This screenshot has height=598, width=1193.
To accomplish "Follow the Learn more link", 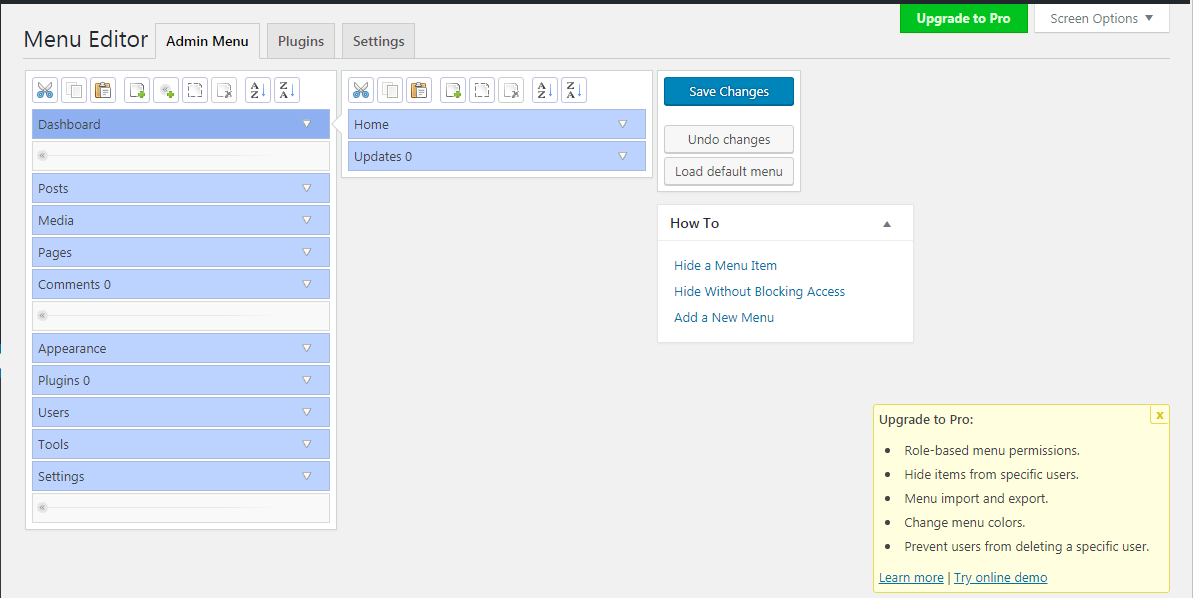I will point(911,577).
